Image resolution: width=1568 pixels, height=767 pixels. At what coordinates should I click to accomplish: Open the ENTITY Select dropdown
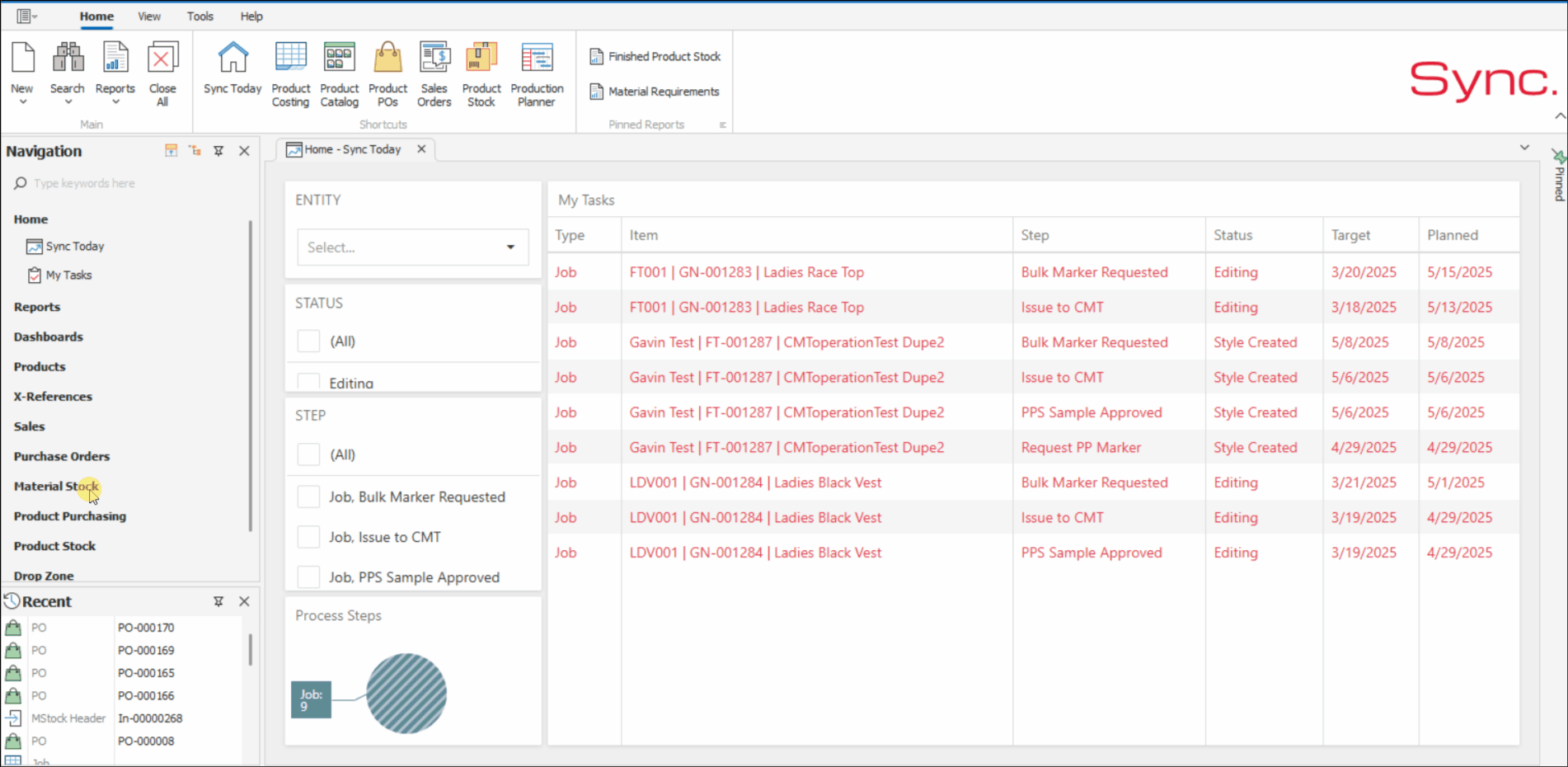[x=413, y=247]
